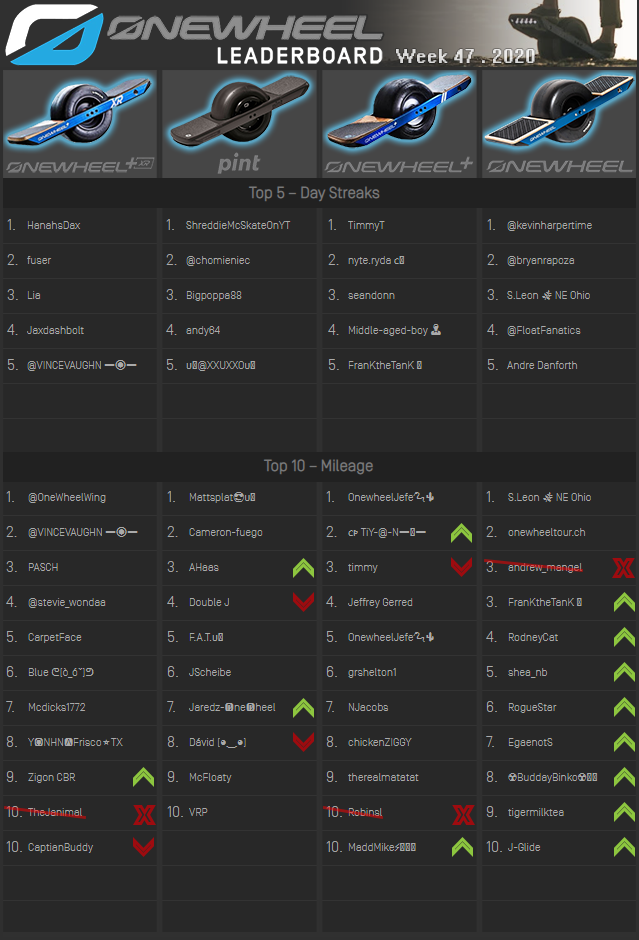Open the @OneWheelWing rider entry
This screenshot has height=940, width=639.
[x=66, y=497]
